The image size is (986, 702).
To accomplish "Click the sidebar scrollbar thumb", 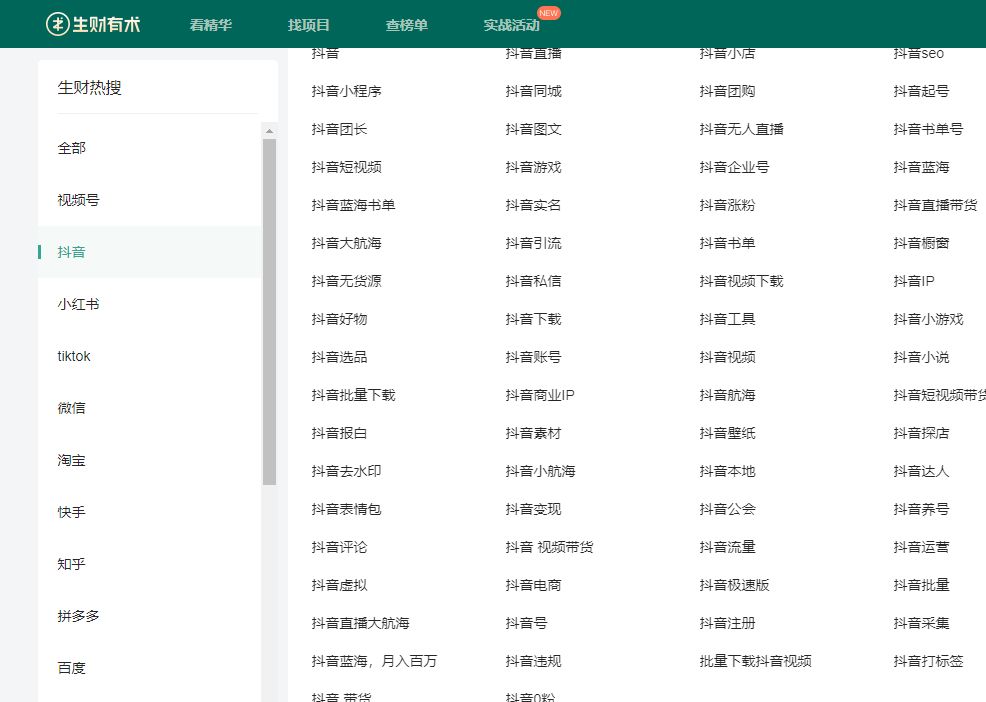I will click(x=269, y=312).
